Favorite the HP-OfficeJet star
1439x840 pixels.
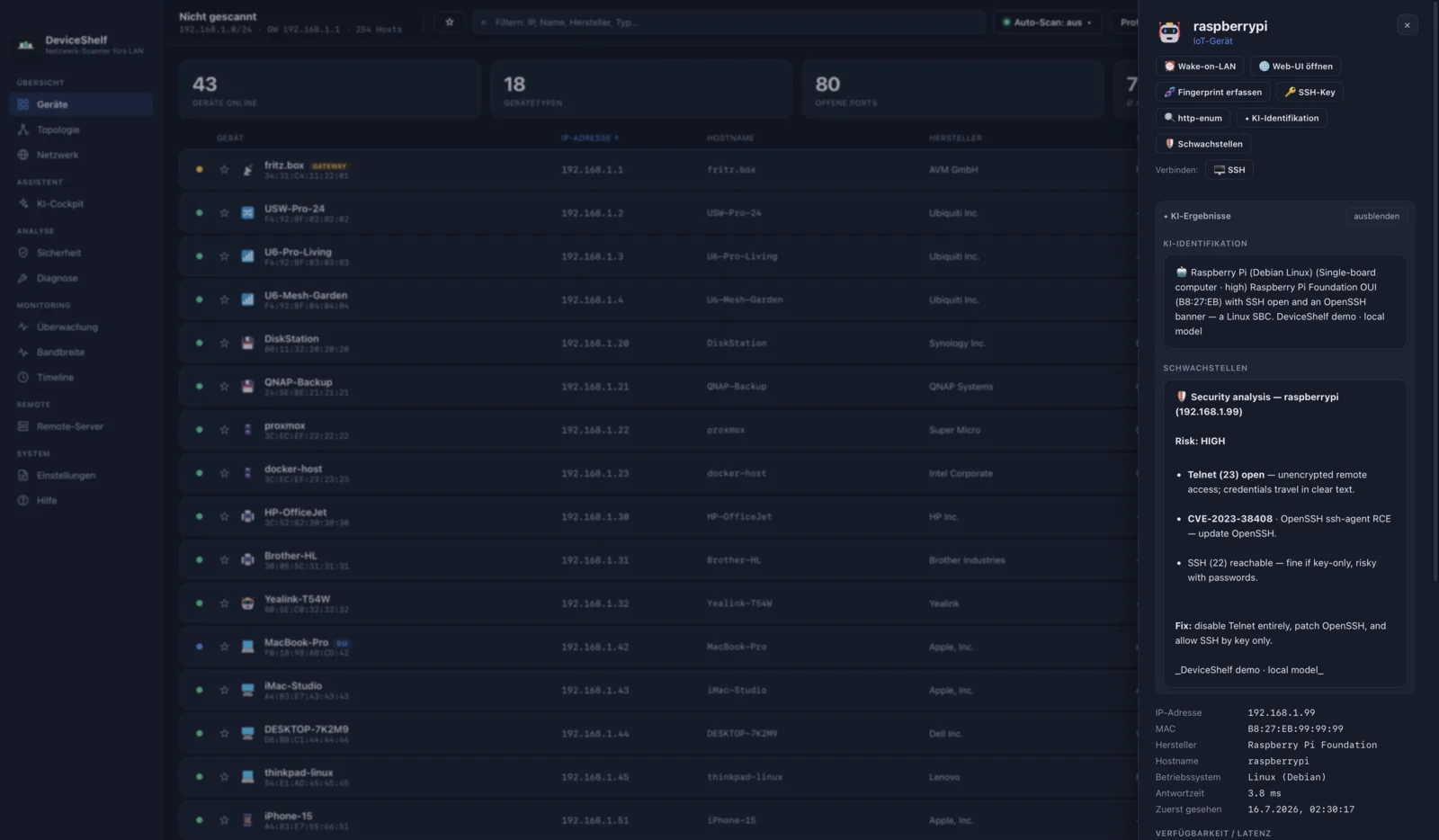[x=224, y=517]
